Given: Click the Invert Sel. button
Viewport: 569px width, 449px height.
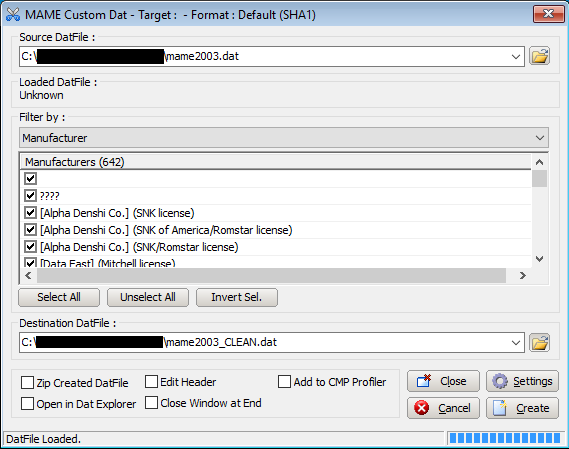Looking at the screenshot, I should pos(237,297).
